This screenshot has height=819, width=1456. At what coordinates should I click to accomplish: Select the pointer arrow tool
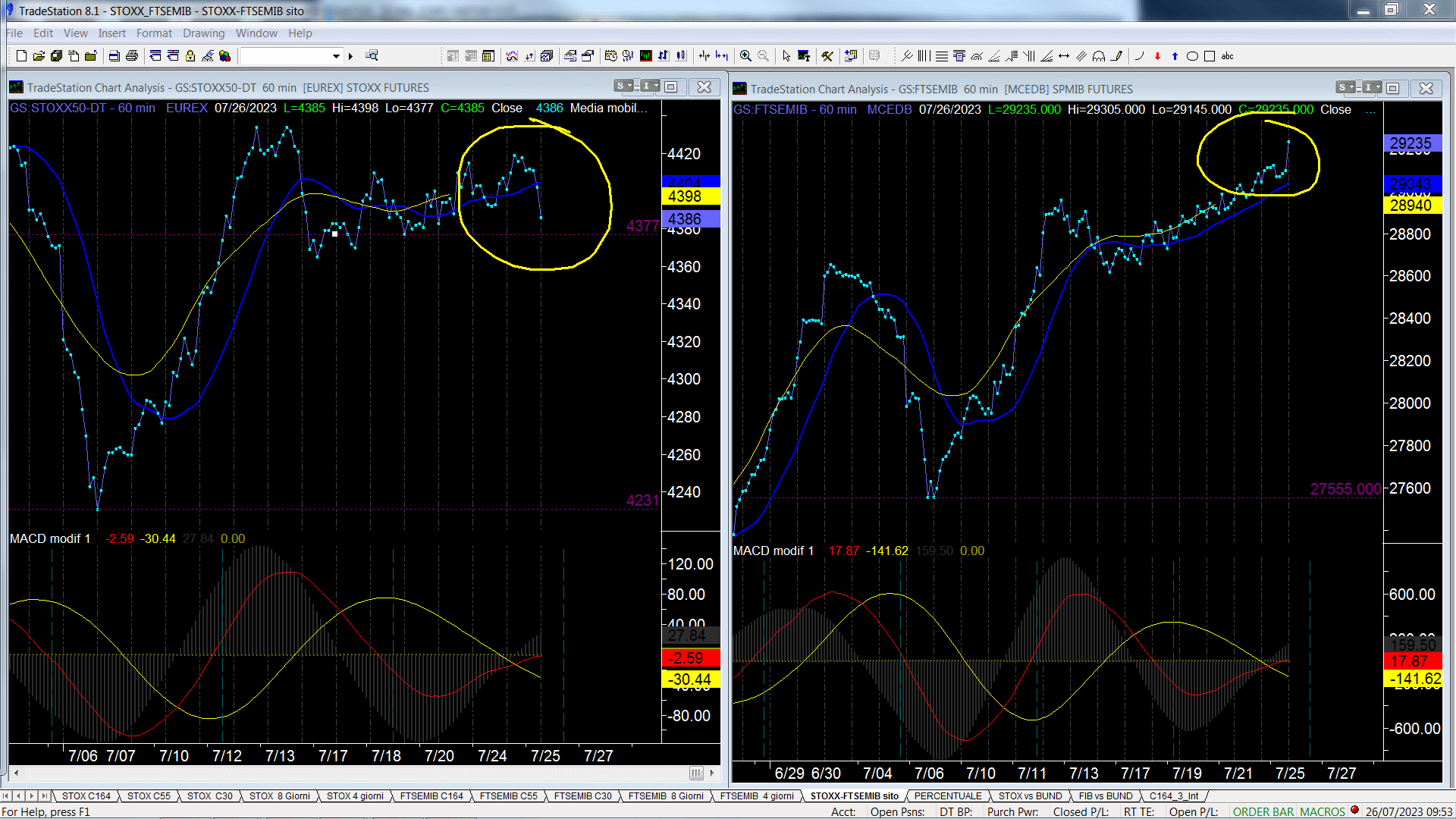pos(786,56)
